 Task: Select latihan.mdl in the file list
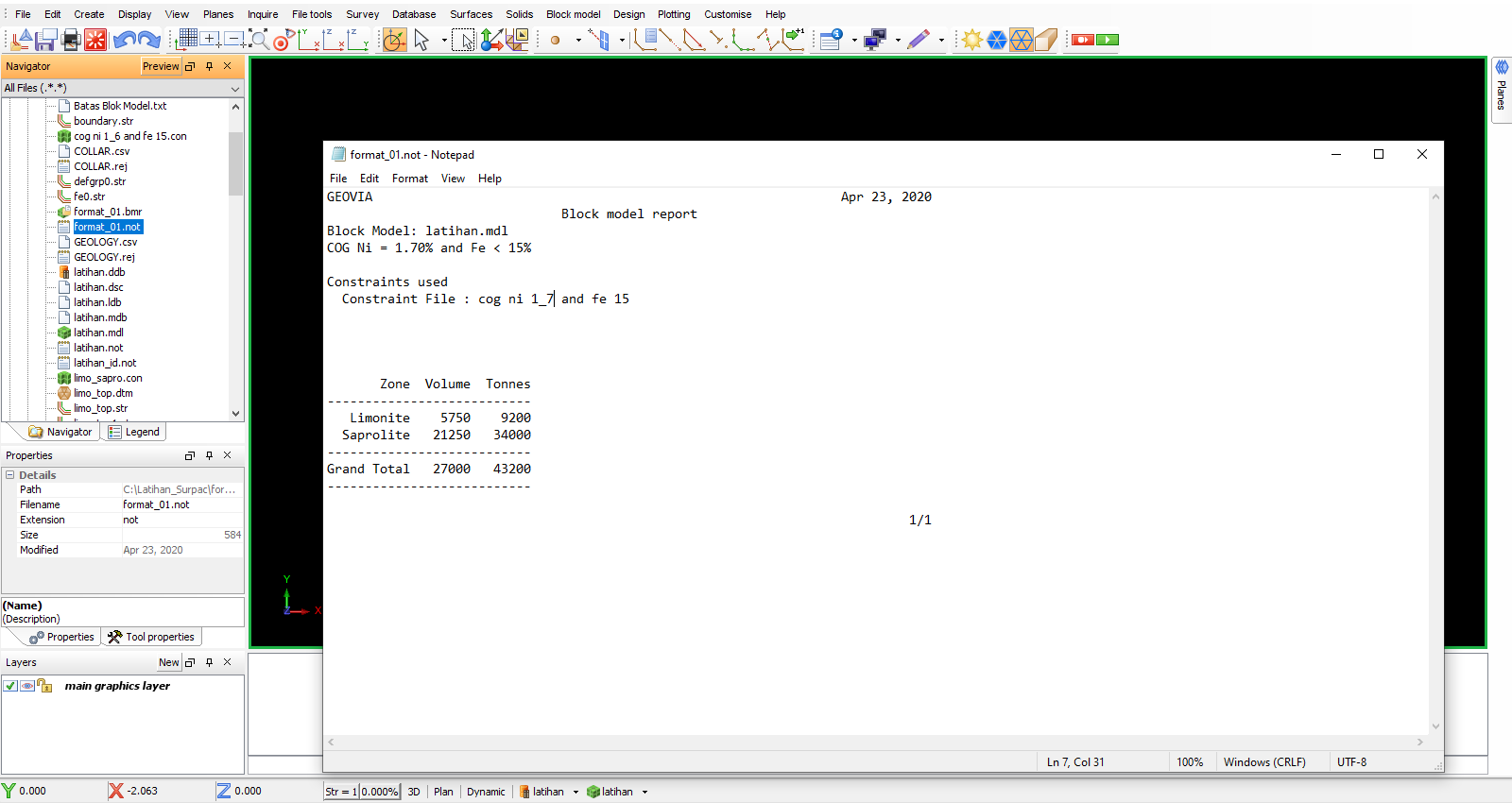pyautogui.click(x=98, y=333)
